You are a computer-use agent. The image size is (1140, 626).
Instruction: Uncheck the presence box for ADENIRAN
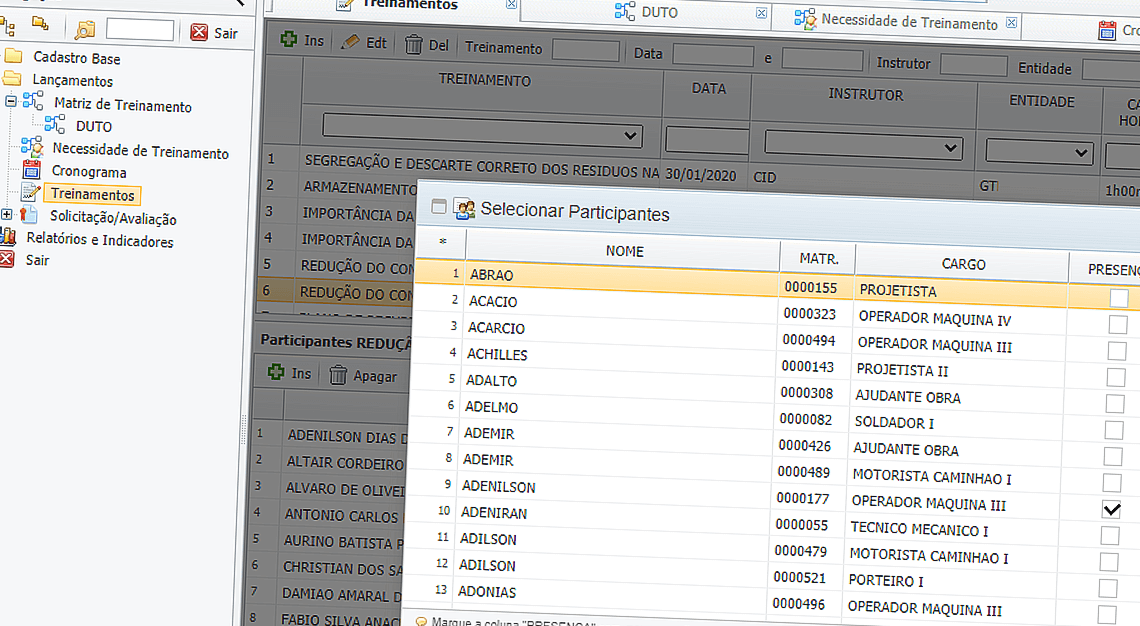(x=1111, y=509)
